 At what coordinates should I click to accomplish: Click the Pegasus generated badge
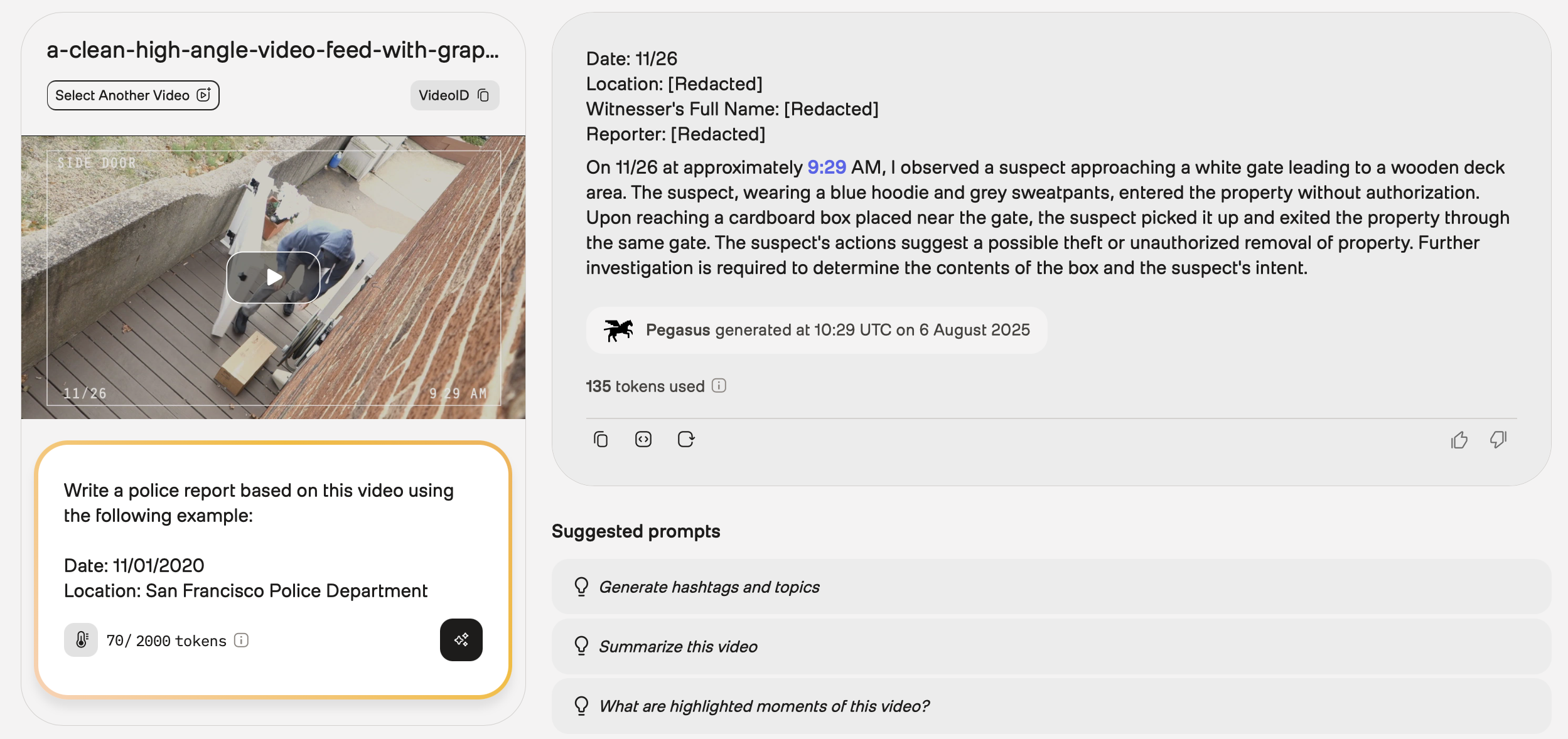click(x=816, y=331)
